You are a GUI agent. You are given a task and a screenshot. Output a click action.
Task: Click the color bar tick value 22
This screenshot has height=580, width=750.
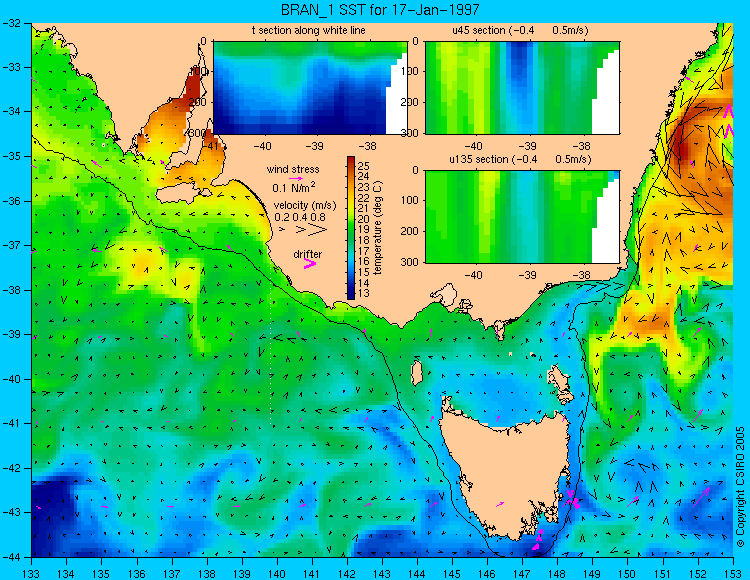tap(364, 198)
